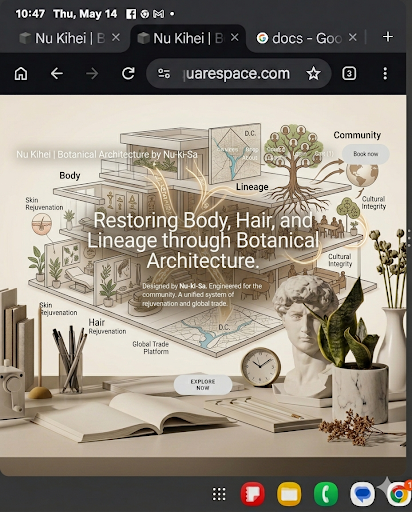Open the About navigation link
The height and width of the screenshot is (512, 412).
coord(250,158)
